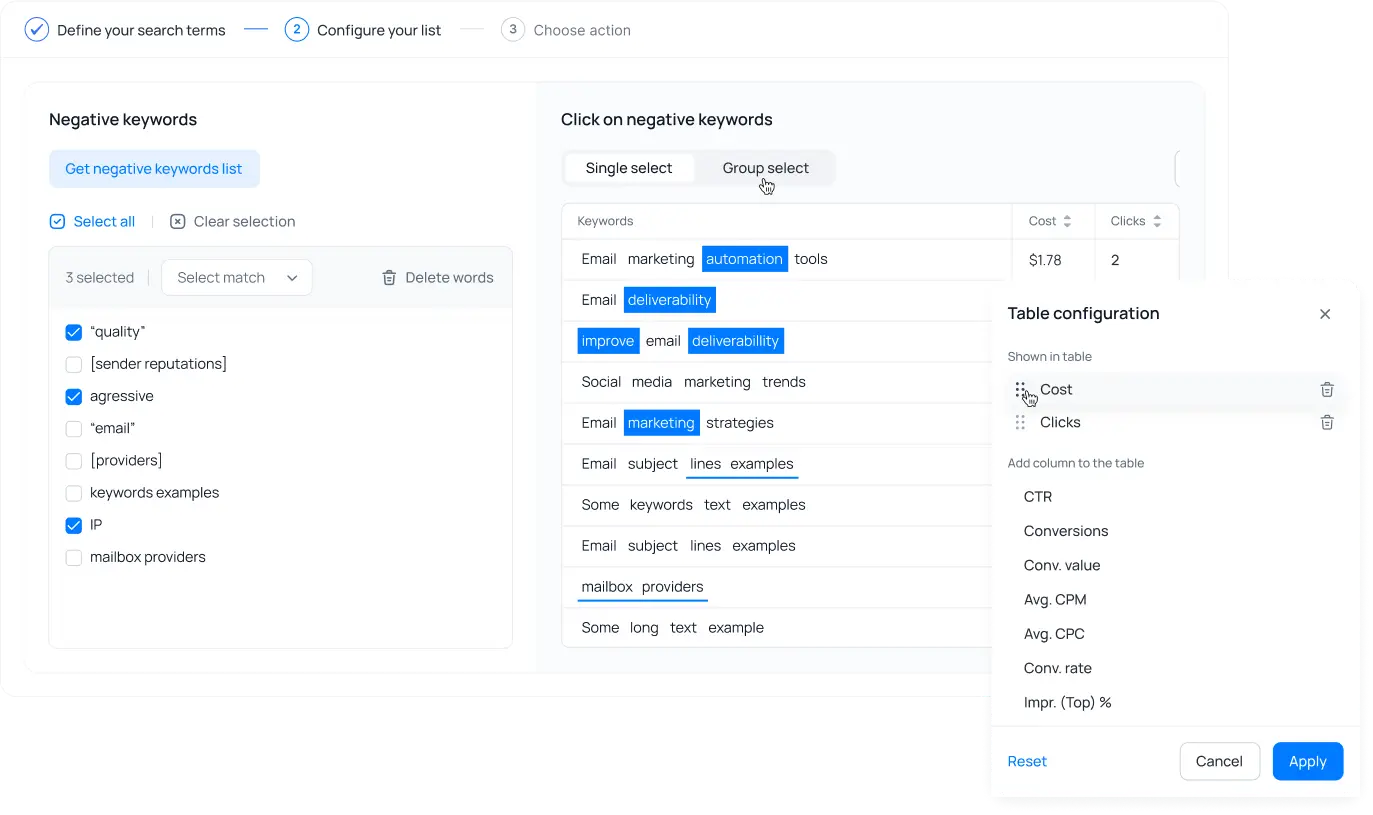Add Conv. rate column

(1058, 668)
